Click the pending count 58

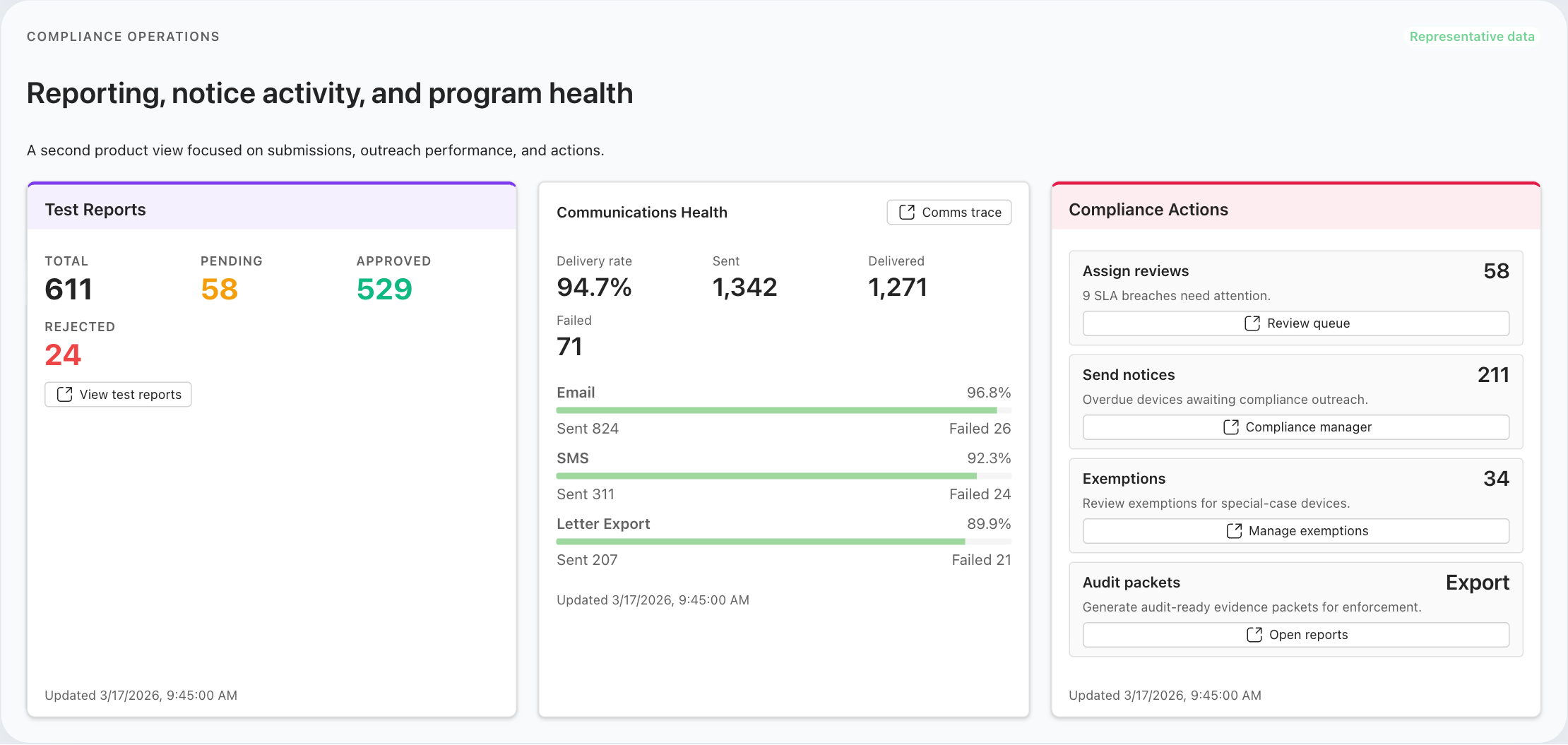[218, 288]
